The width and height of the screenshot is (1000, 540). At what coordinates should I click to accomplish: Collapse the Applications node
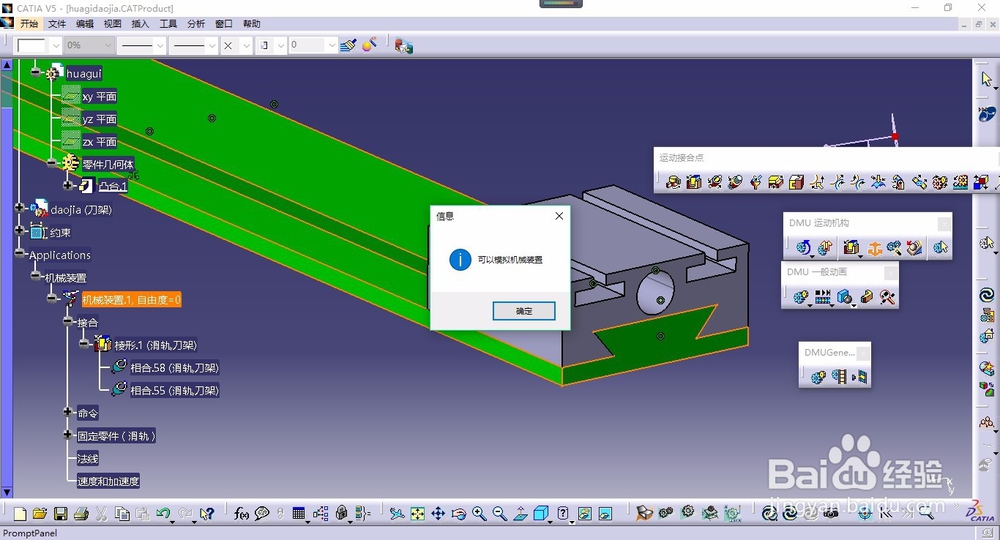coord(19,254)
